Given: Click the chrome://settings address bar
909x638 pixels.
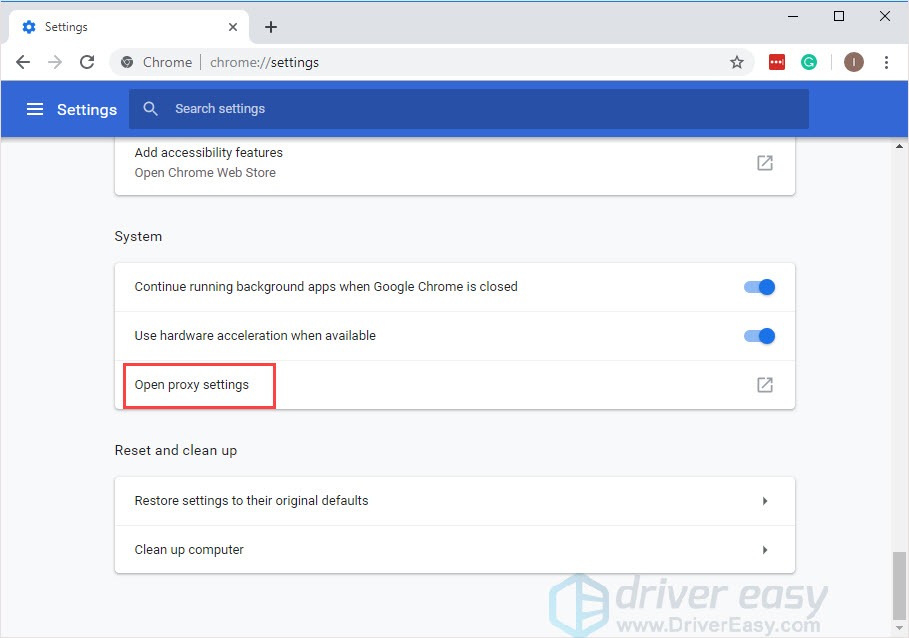Looking at the screenshot, I should click(400, 62).
